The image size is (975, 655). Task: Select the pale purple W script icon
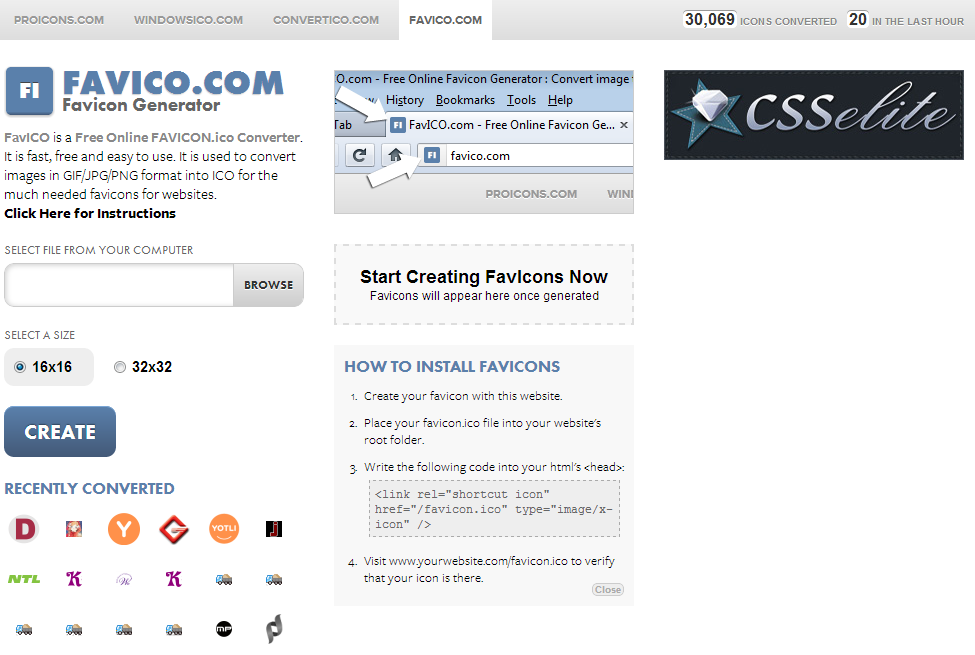coord(124,580)
